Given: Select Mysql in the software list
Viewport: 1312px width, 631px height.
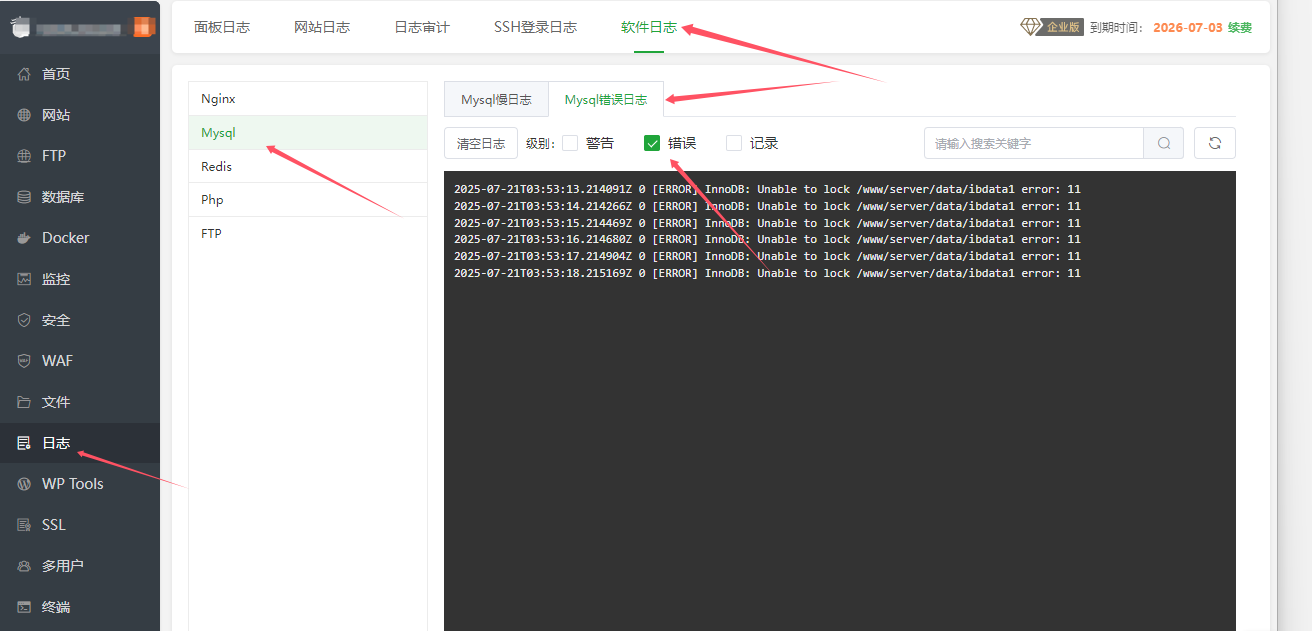Looking at the screenshot, I should click(308, 133).
